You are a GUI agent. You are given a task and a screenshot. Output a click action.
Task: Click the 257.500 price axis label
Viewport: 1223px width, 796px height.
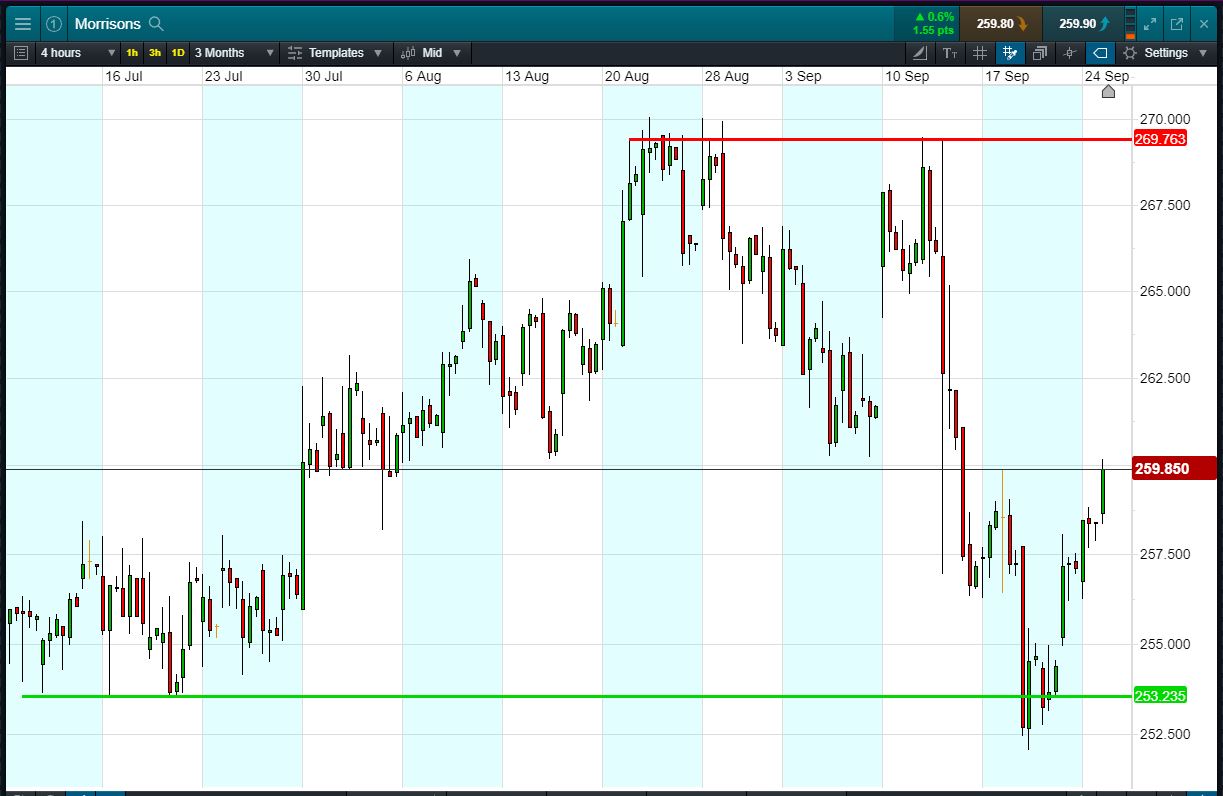click(x=1164, y=554)
